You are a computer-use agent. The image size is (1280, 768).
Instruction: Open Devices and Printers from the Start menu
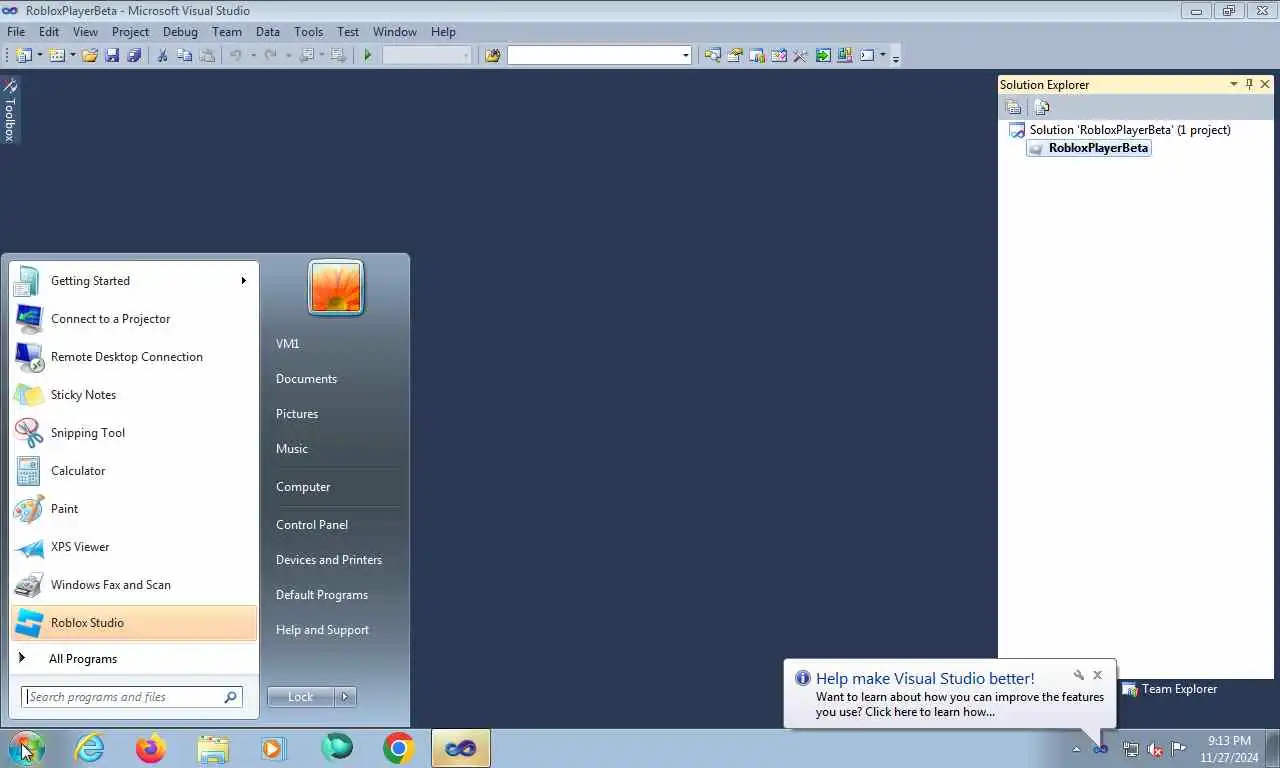(329, 560)
